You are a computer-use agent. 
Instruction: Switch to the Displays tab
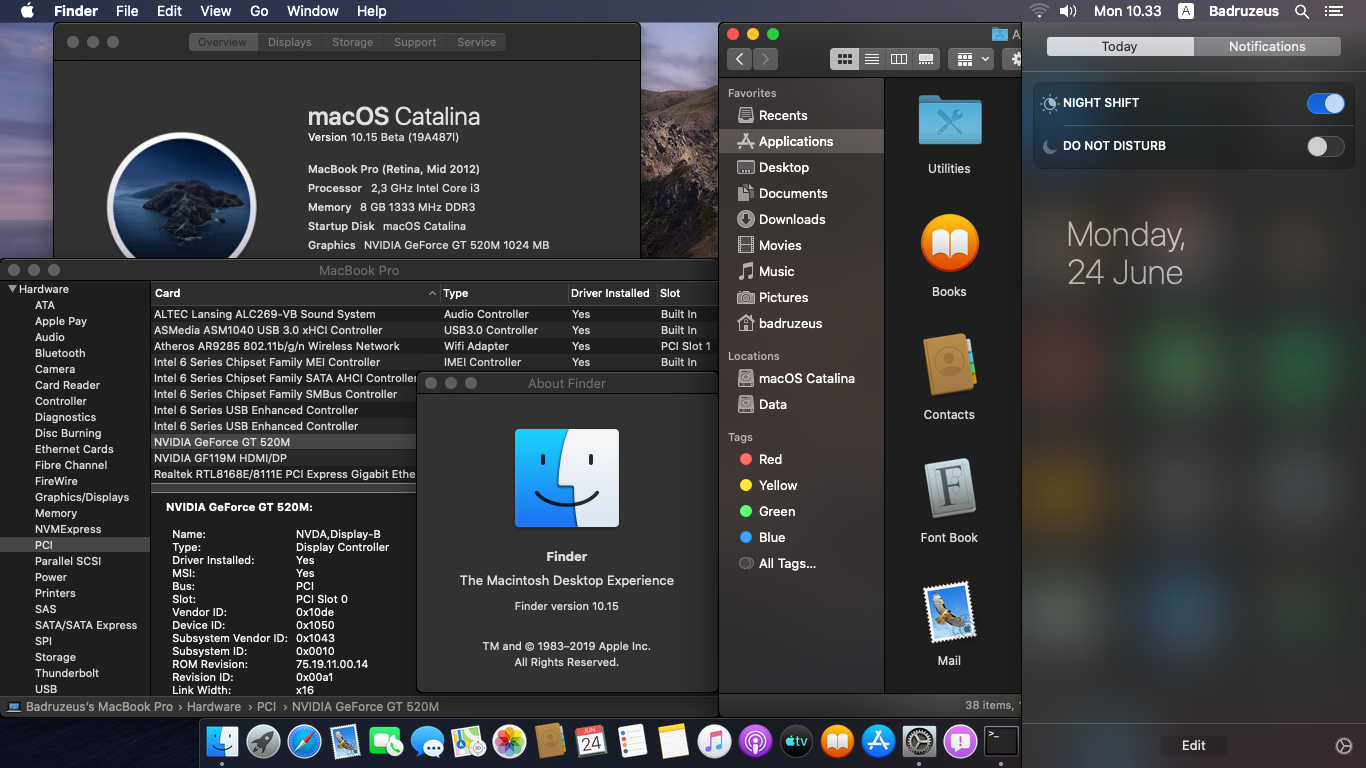(x=290, y=42)
